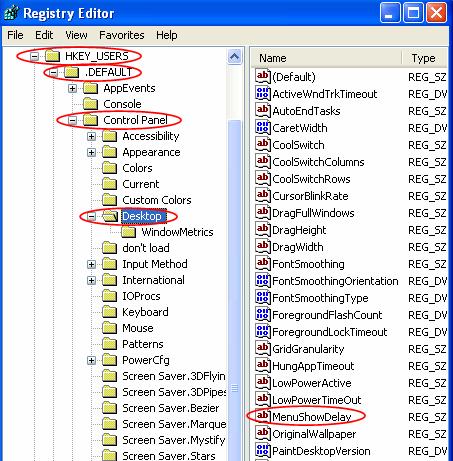Click the string icon beside HungAppTimeout
This screenshot has height=461, width=453.
[x=263, y=366]
